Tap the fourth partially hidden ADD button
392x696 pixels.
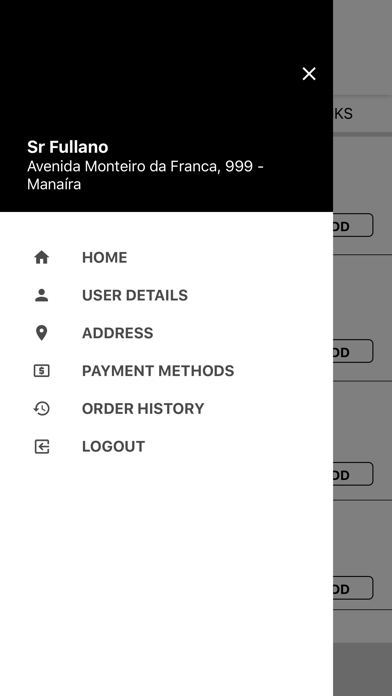[x=353, y=588]
